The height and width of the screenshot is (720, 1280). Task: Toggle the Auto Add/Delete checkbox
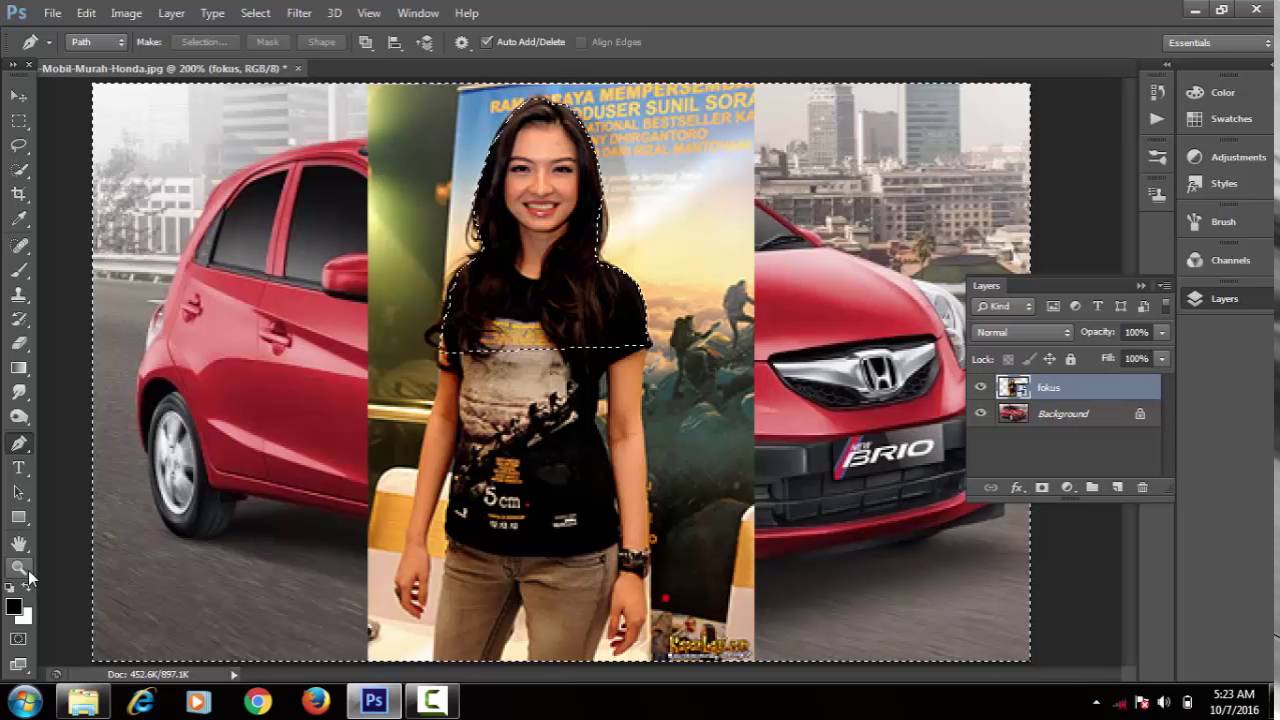487,42
